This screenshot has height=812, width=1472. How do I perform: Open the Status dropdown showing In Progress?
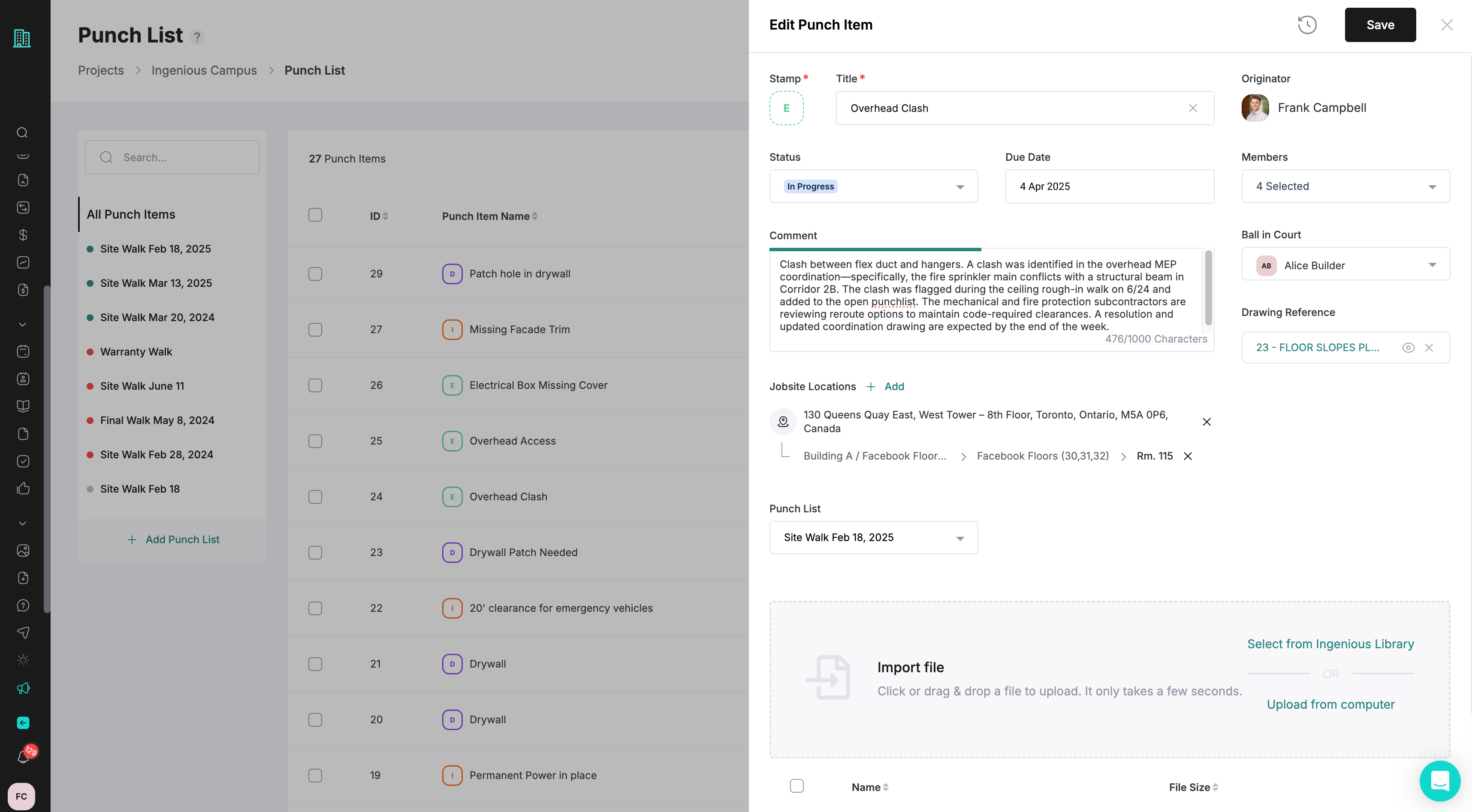pyautogui.click(x=873, y=186)
